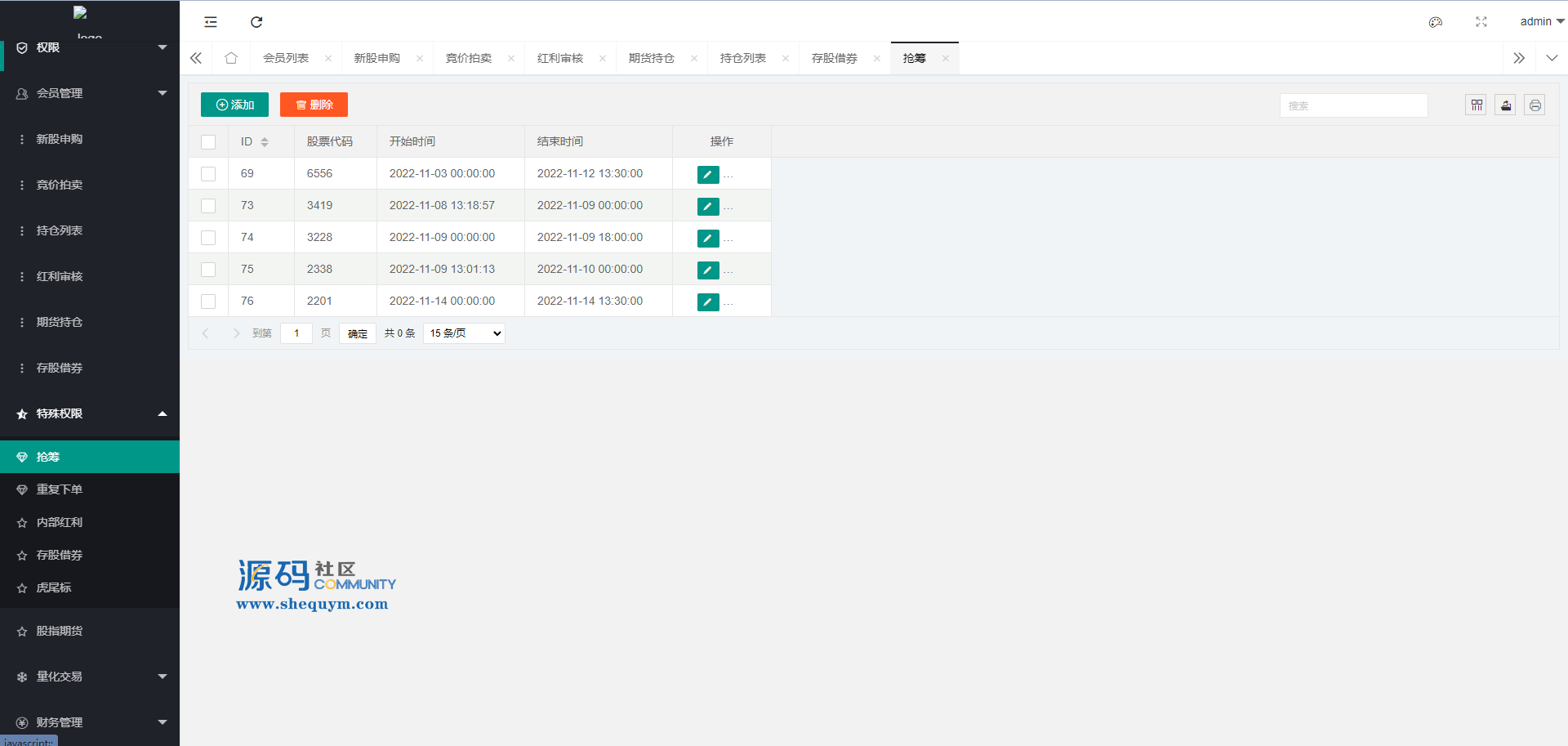The image size is (1568, 746).
Task: Edit row with ID 74
Action: [708, 238]
